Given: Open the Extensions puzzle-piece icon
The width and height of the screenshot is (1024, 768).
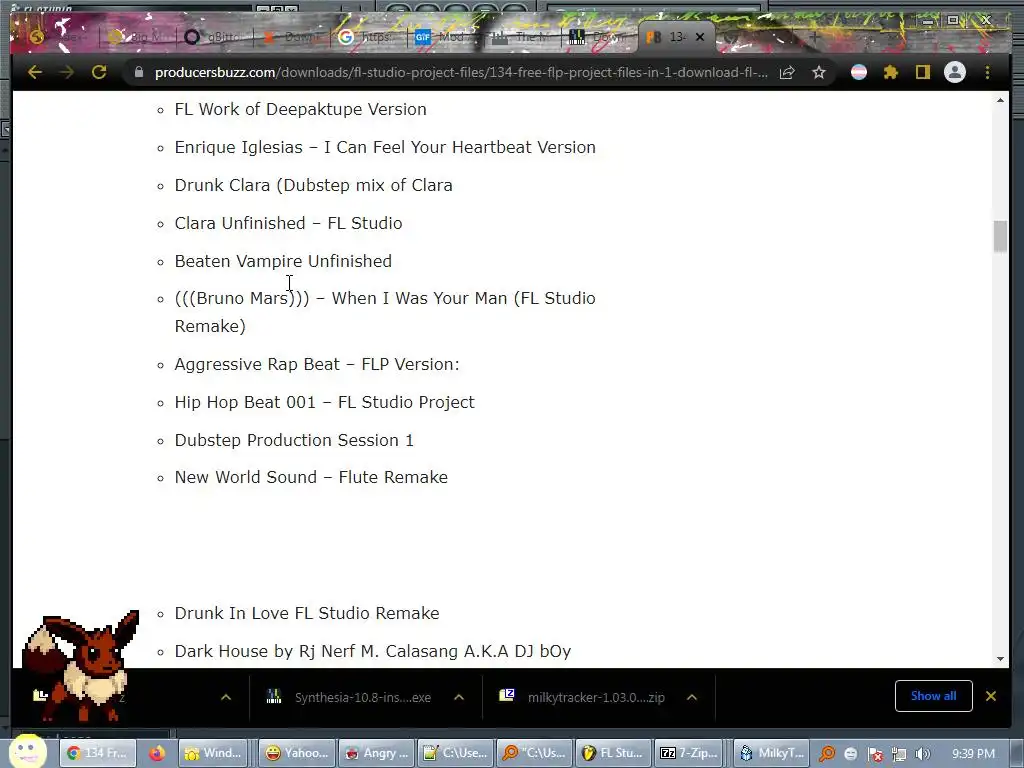Looking at the screenshot, I should point(891,72).
